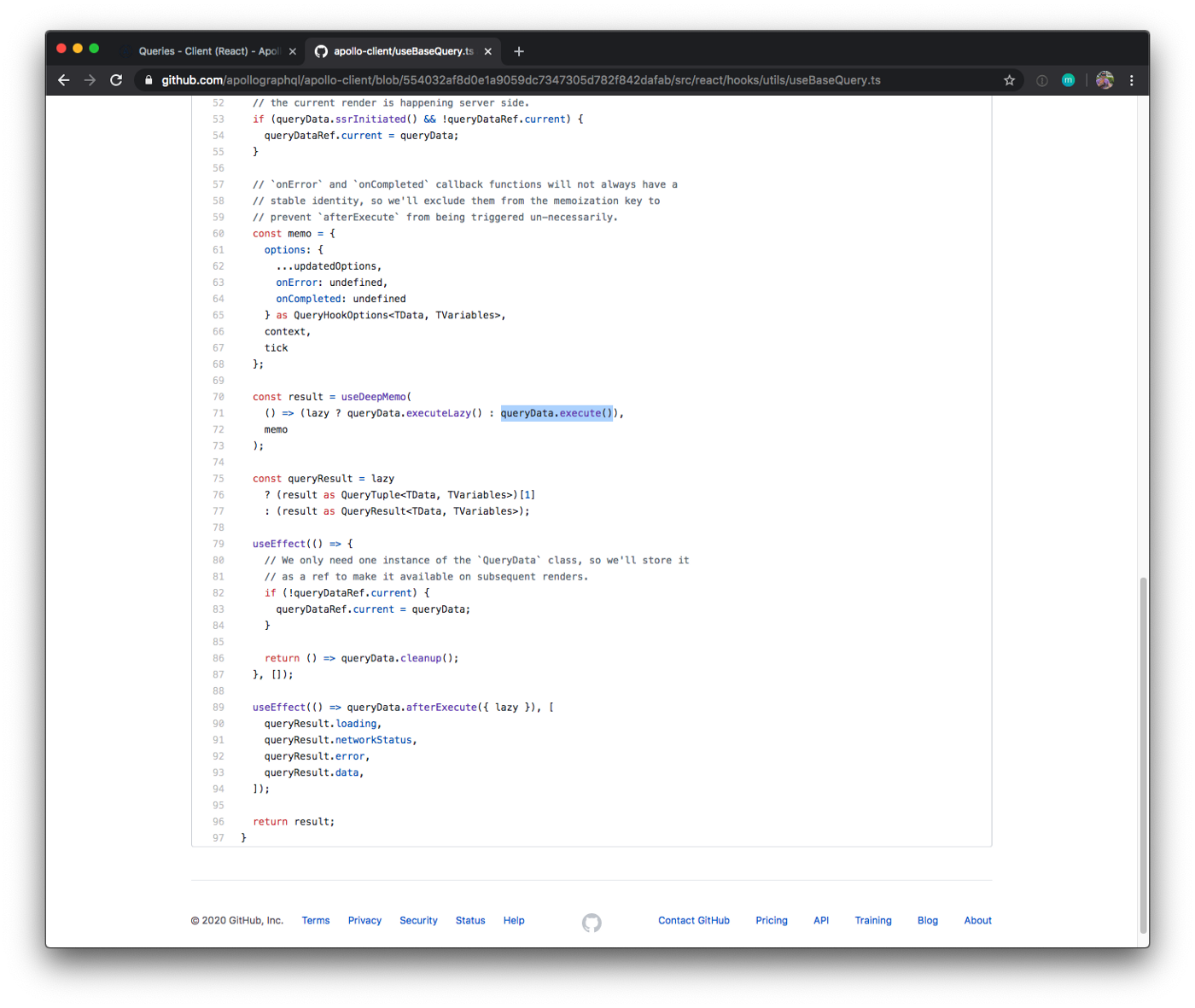Screen dimensions: 1195x1008
Task: Click 'useDeepMemo(' on line 70
Action: pyautogui.click(x=376, y=397)
